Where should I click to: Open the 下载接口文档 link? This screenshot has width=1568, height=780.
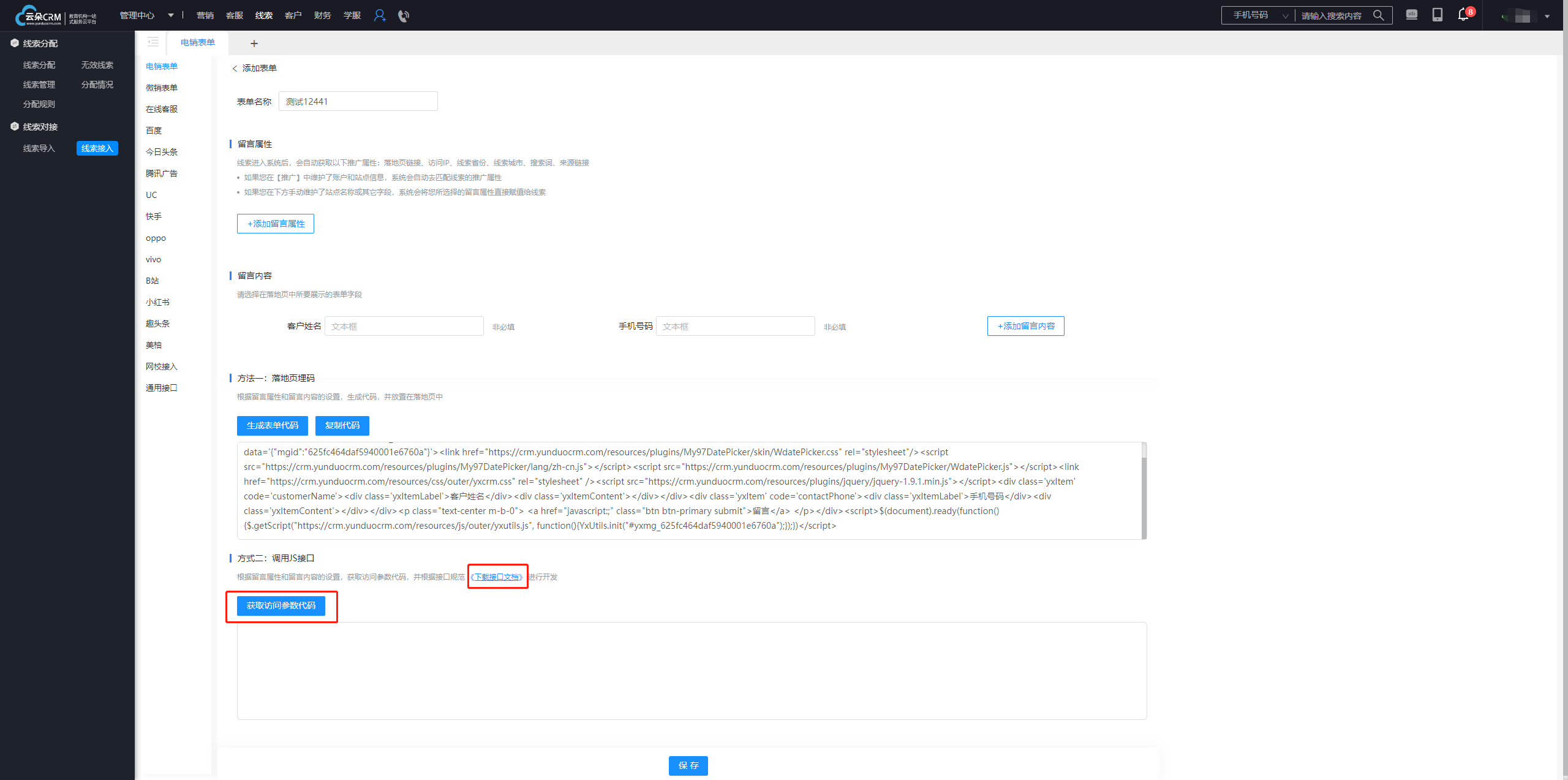point(497,577)
